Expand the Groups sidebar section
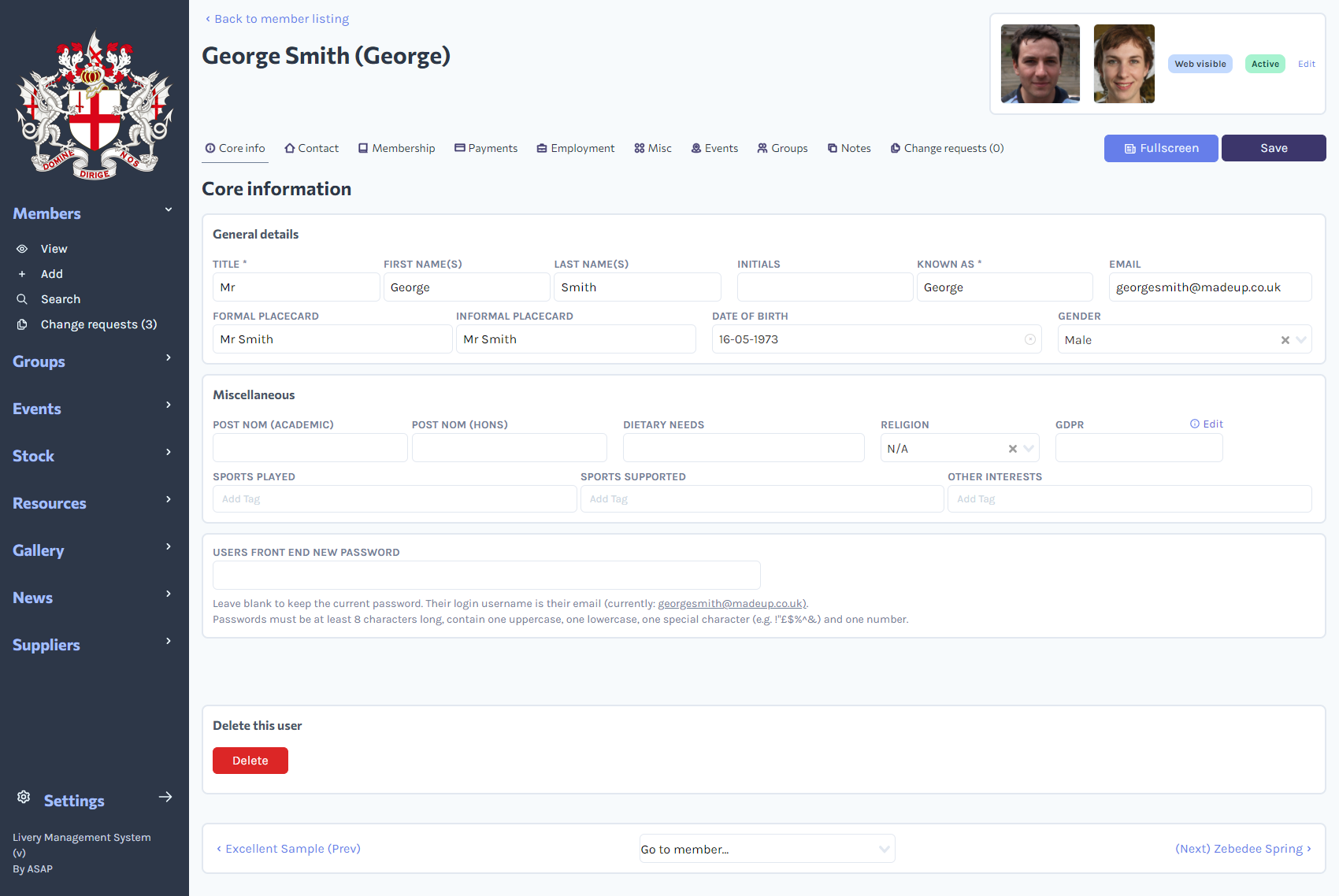Screen dimensions: 1339x896 (39, 361)
